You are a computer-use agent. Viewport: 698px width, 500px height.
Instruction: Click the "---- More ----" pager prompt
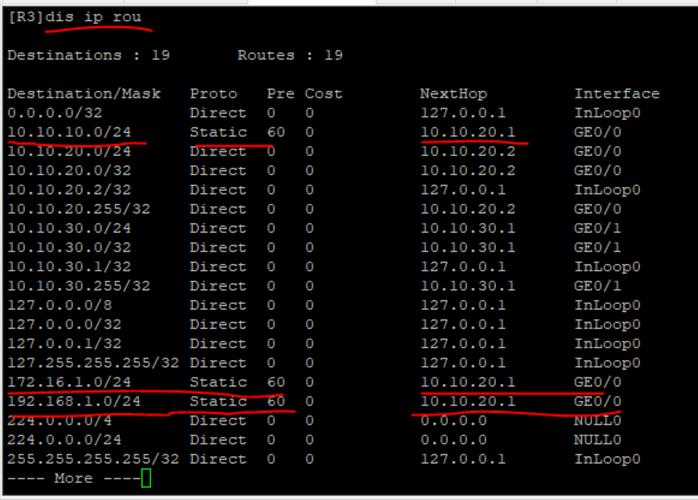point(74,479)
